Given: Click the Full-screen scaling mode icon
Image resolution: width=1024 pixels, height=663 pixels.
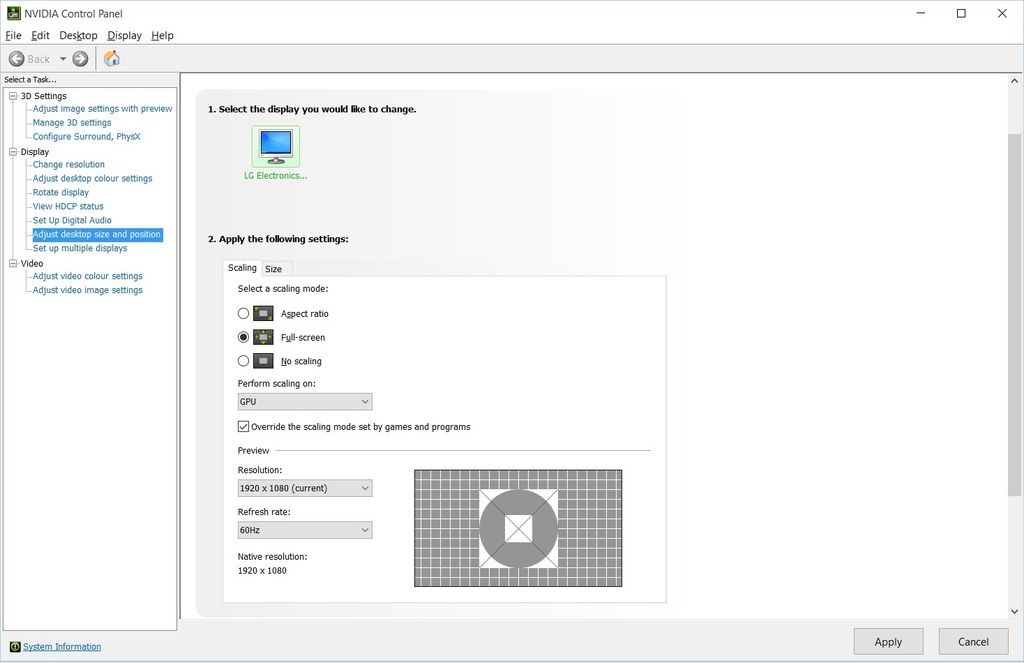Looking at the screenshot, I should (263, 337).
